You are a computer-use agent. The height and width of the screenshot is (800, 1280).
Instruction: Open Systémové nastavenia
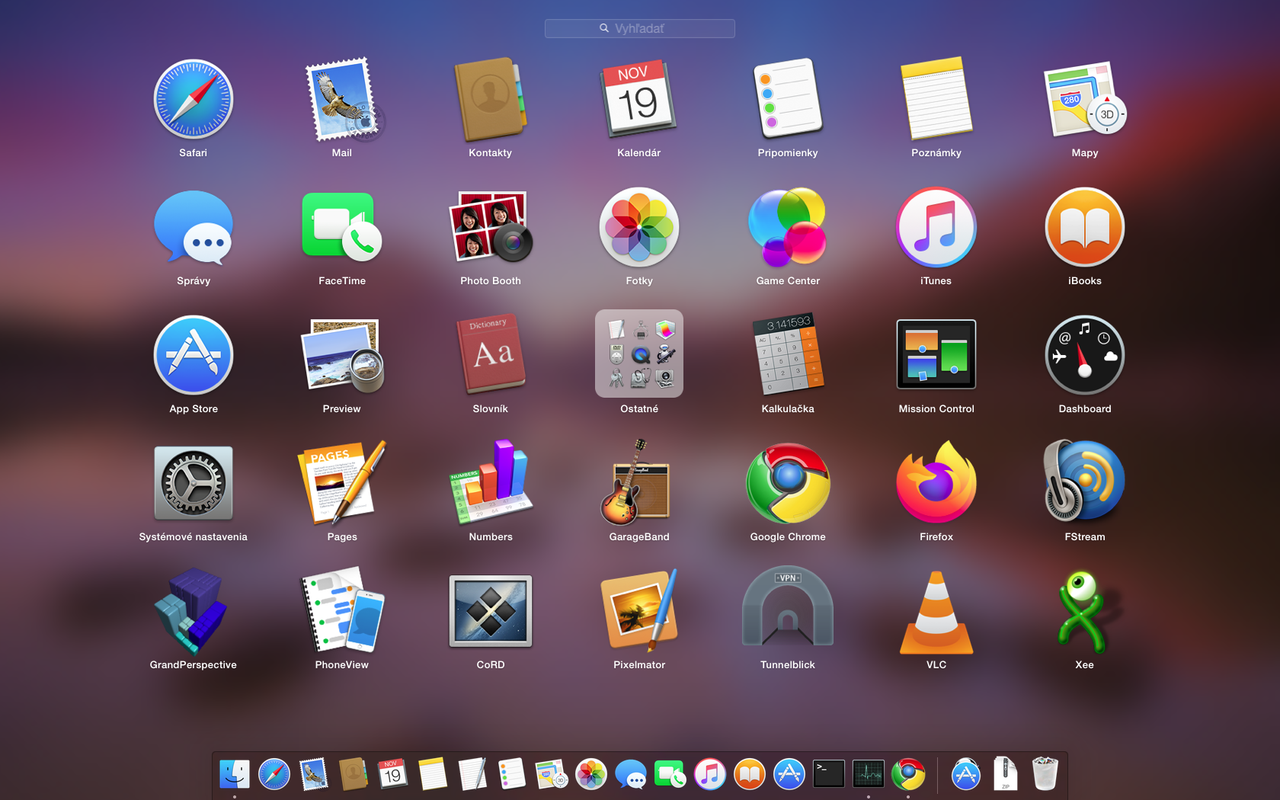[x=193, y=483]
